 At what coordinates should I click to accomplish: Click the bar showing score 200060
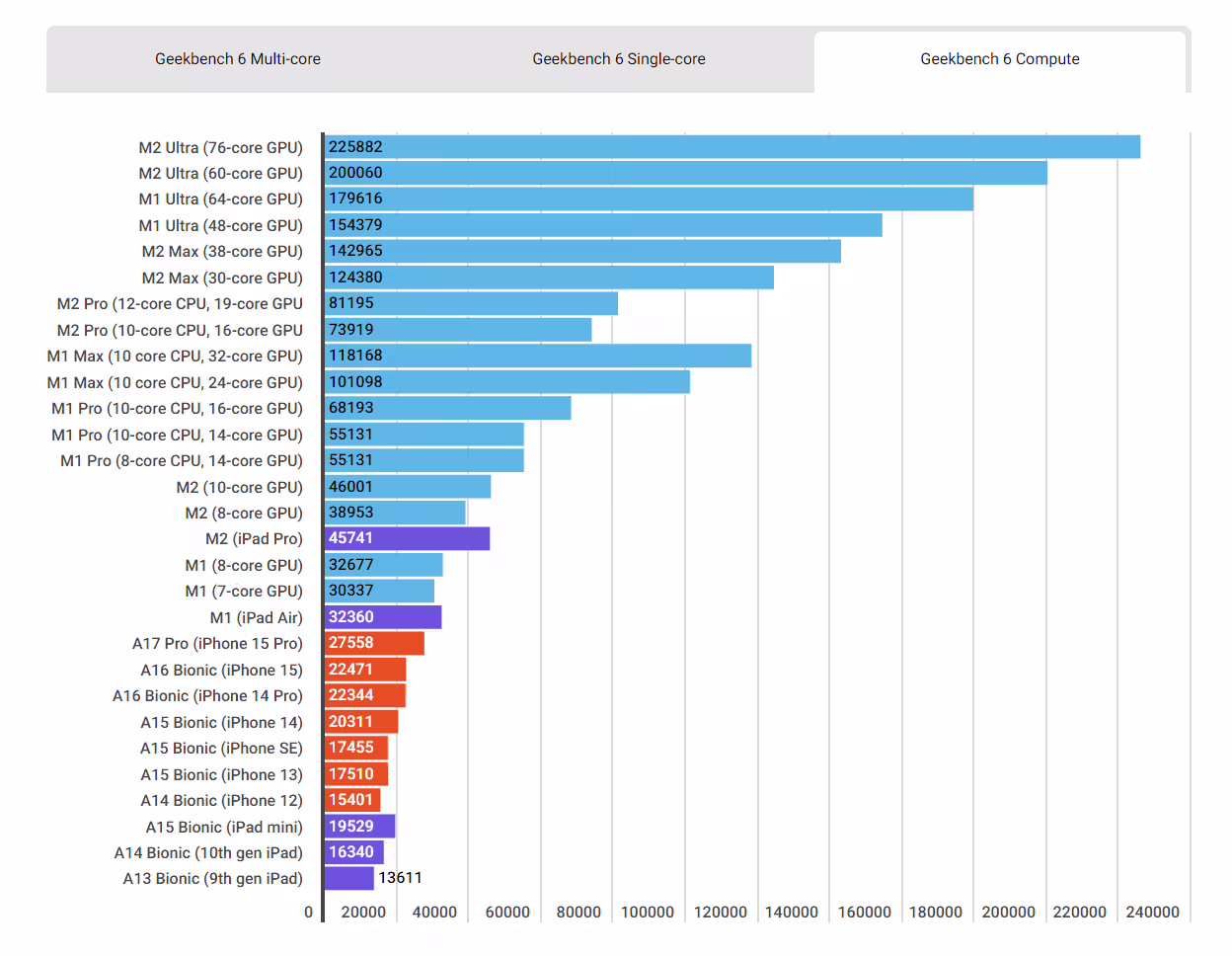tap(685, 173)
